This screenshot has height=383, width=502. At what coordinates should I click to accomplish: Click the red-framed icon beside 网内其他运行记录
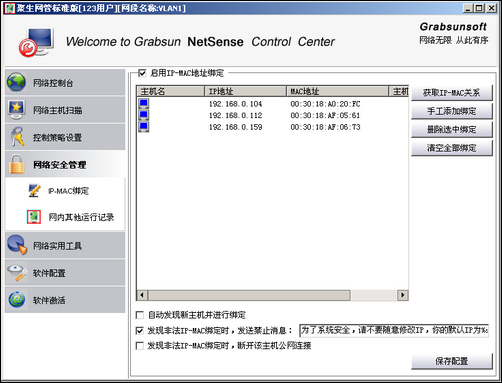coord(34,217)
